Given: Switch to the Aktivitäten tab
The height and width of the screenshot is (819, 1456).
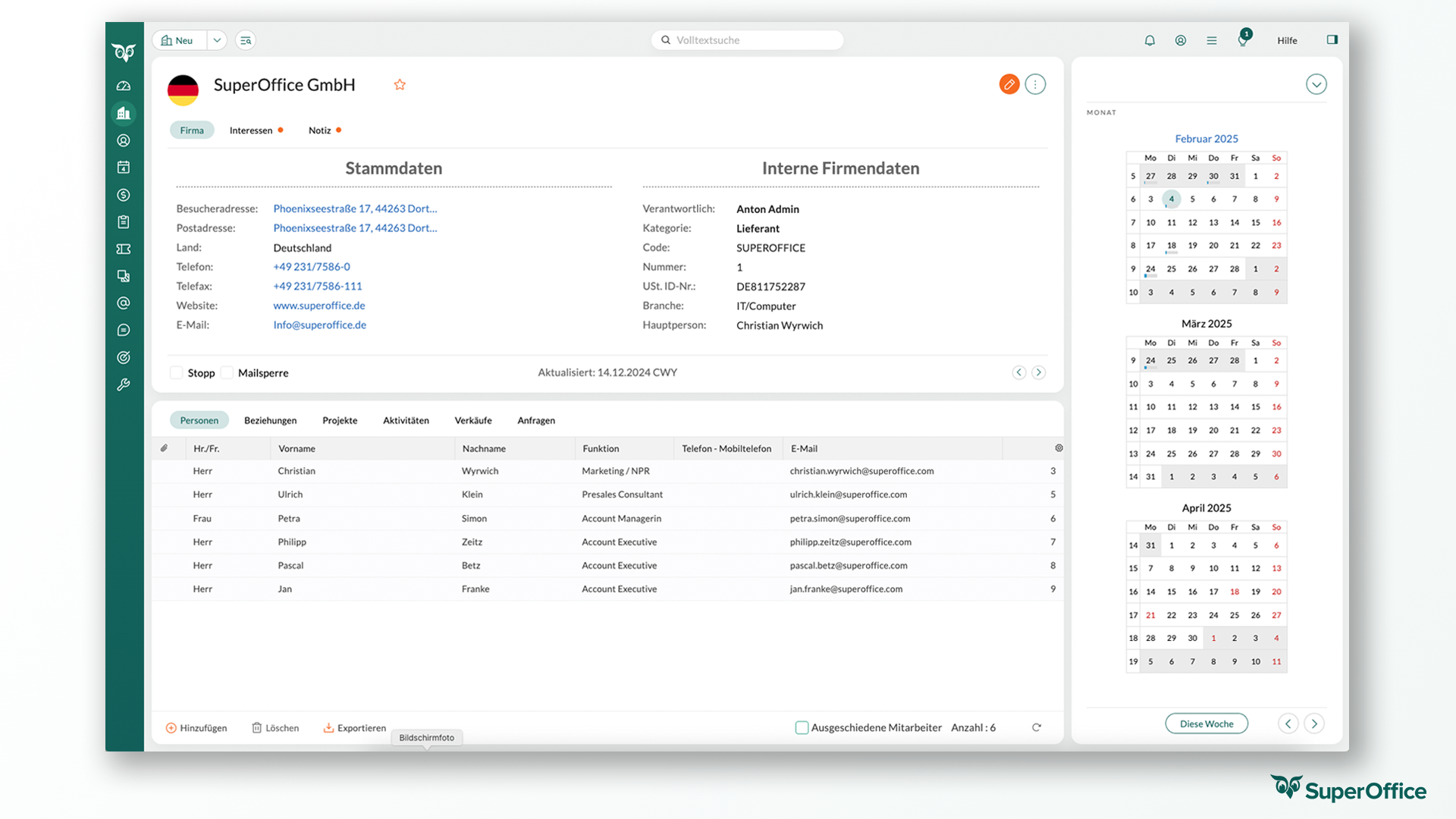Looking at the screenshot, I should [406, 420].
